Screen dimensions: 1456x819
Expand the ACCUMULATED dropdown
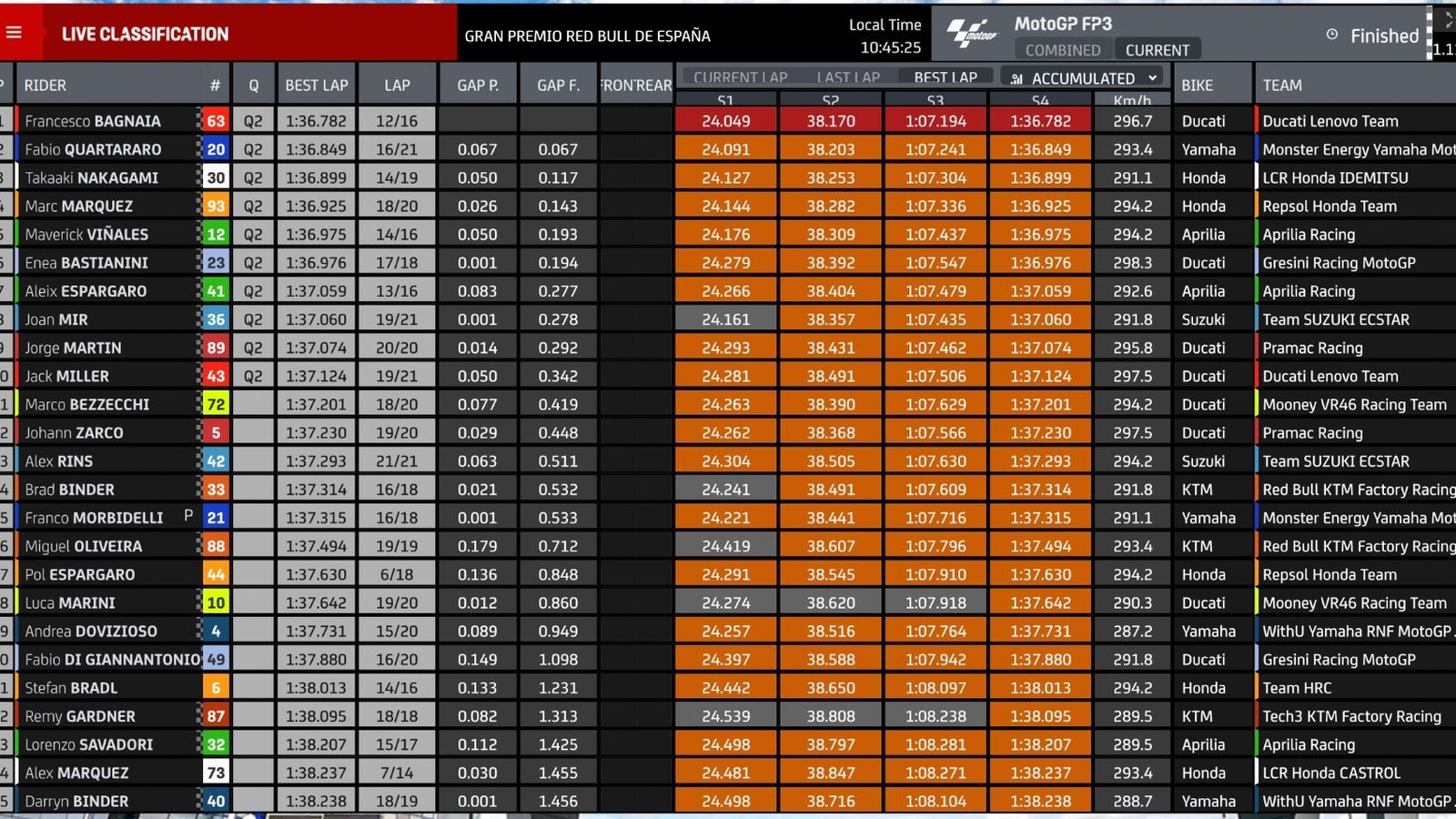point(1152,78)
